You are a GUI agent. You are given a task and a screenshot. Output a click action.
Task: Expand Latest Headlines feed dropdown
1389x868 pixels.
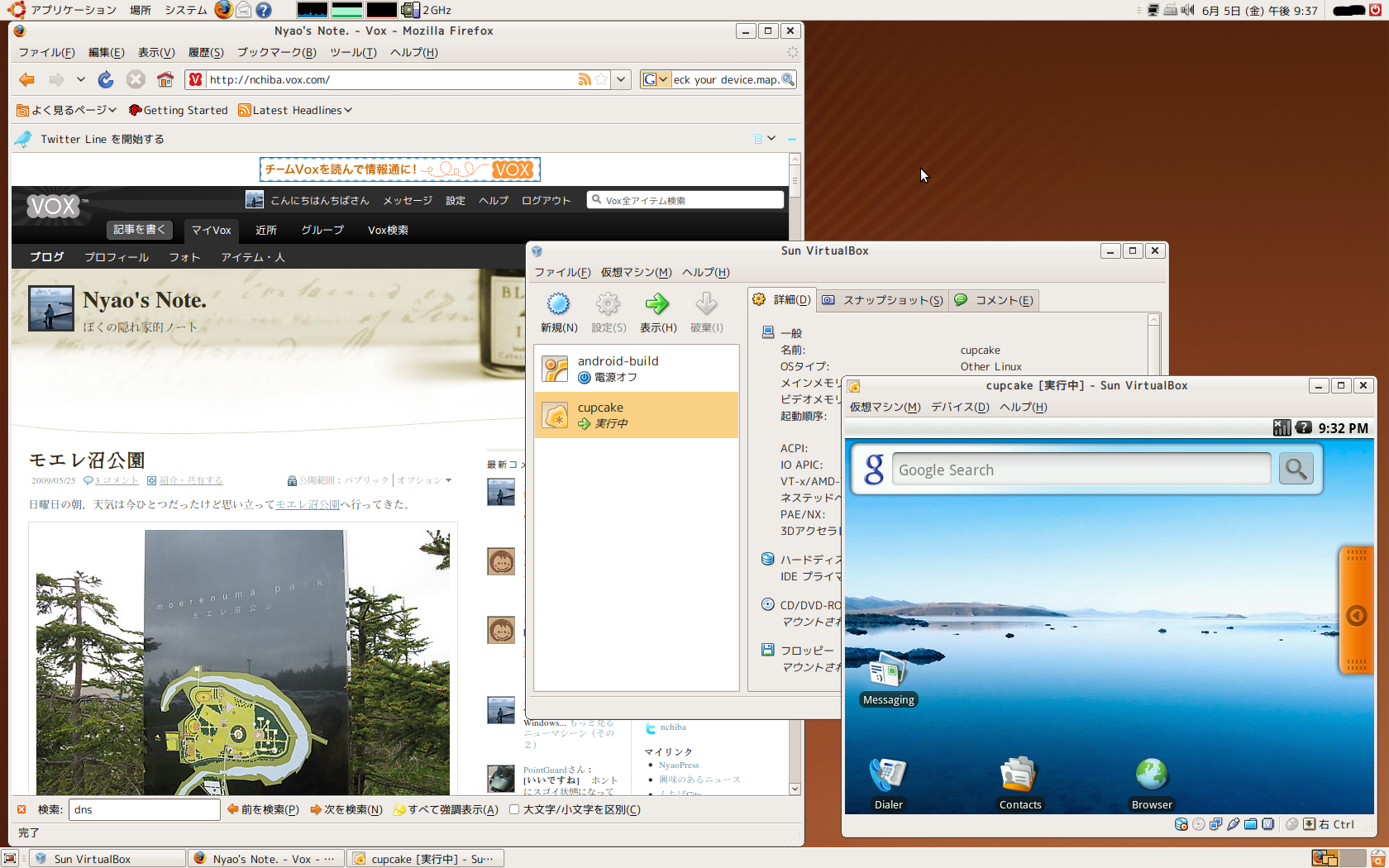[295, 110]
